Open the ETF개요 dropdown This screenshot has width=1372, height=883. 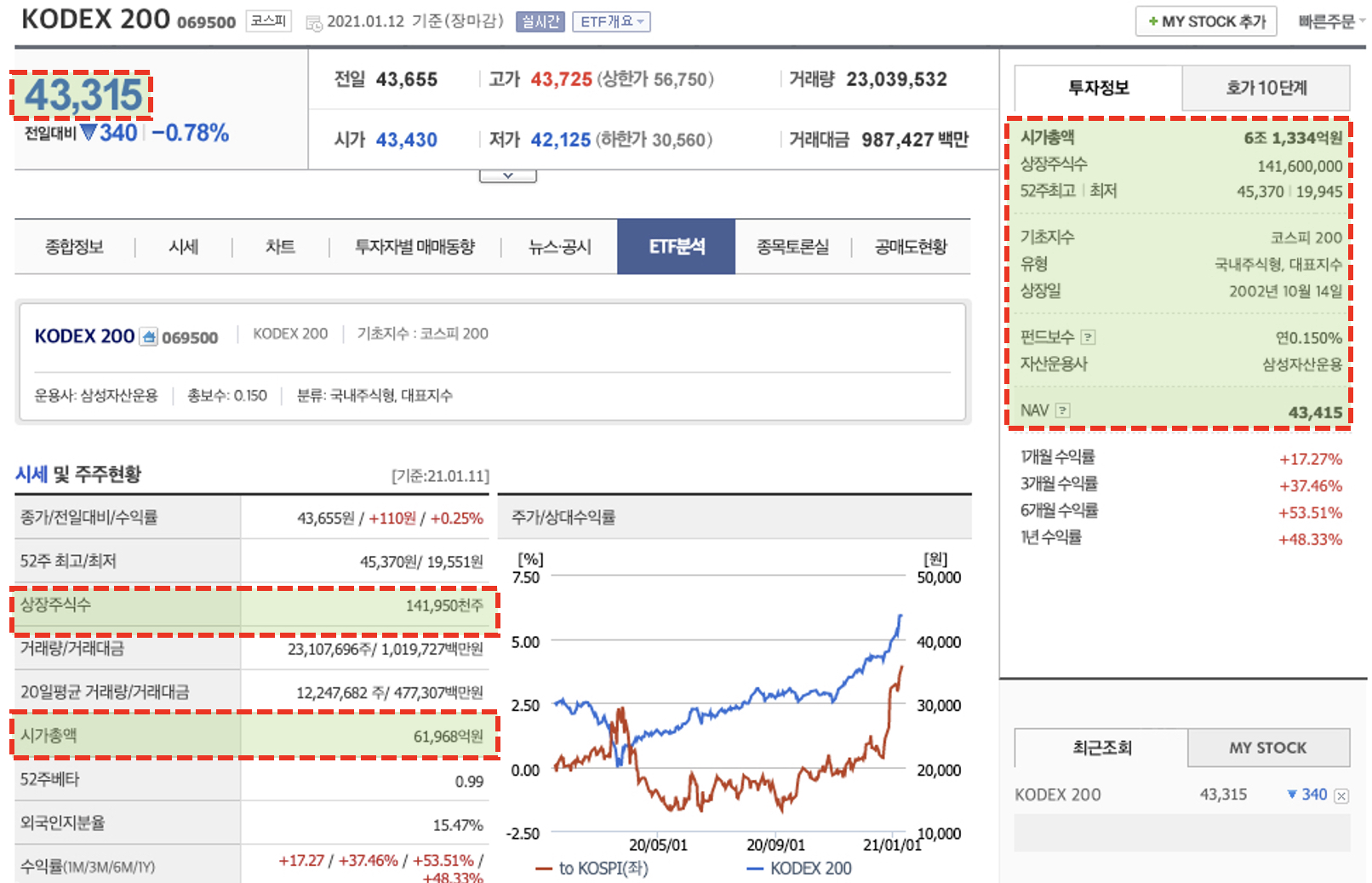(x=612, y=21)
